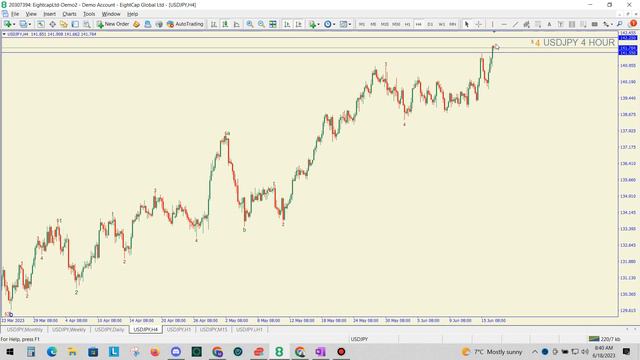Open the red notification icon

coord(633,24)
